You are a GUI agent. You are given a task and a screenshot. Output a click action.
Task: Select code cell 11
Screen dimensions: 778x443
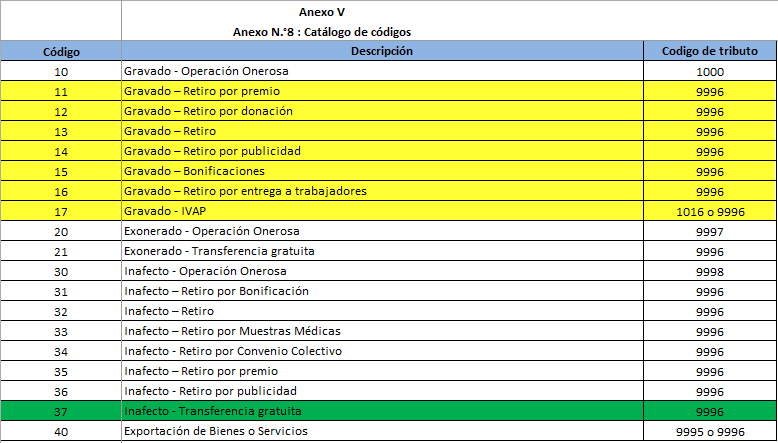click(61, 91)
